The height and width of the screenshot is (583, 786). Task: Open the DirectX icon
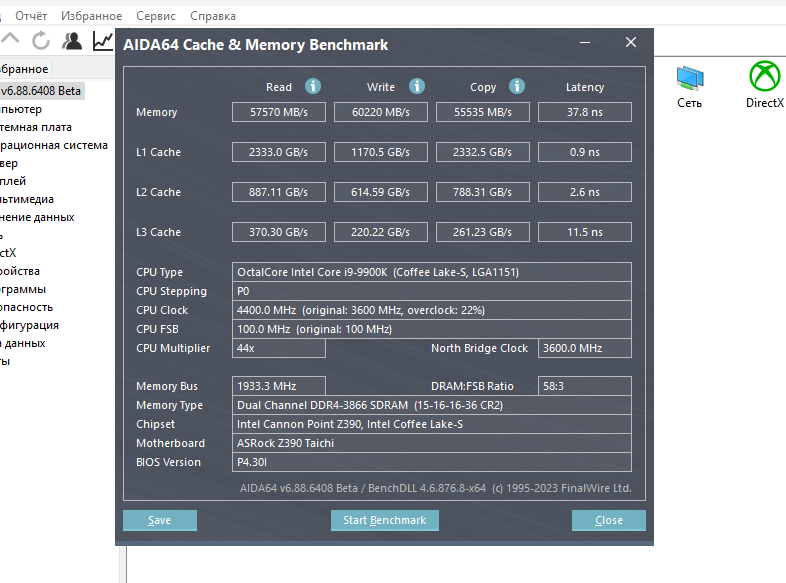[x=764, y=85]
